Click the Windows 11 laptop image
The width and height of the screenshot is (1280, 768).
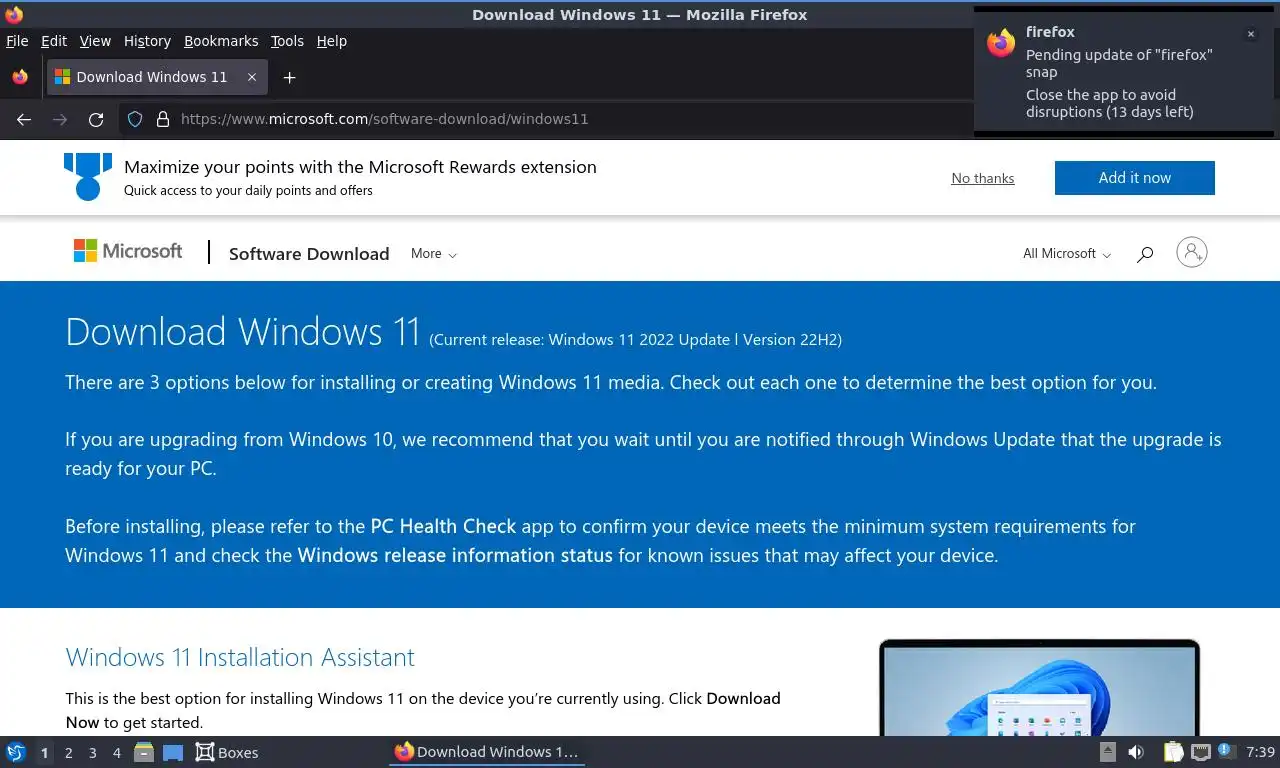[1039, 688]
